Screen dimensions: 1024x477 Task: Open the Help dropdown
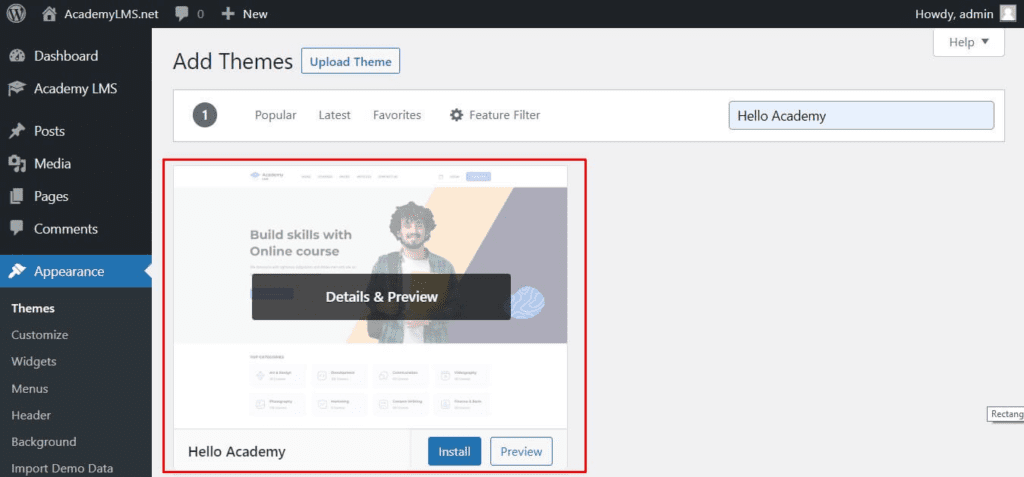pos(968,42)
